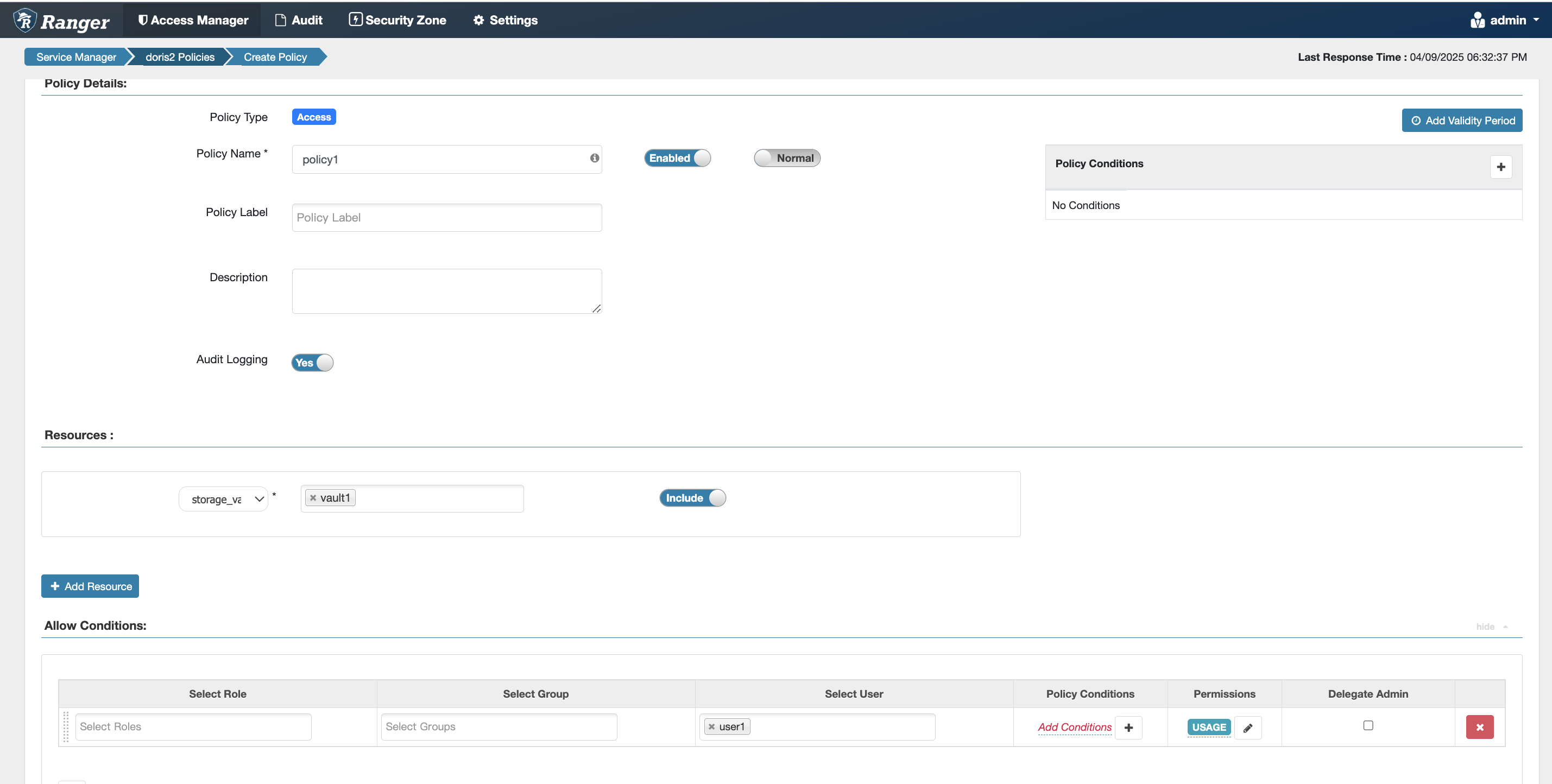Open the storage_vault resource type dropdown
This screenshot has height=784, width=1552.
[224, 499]
